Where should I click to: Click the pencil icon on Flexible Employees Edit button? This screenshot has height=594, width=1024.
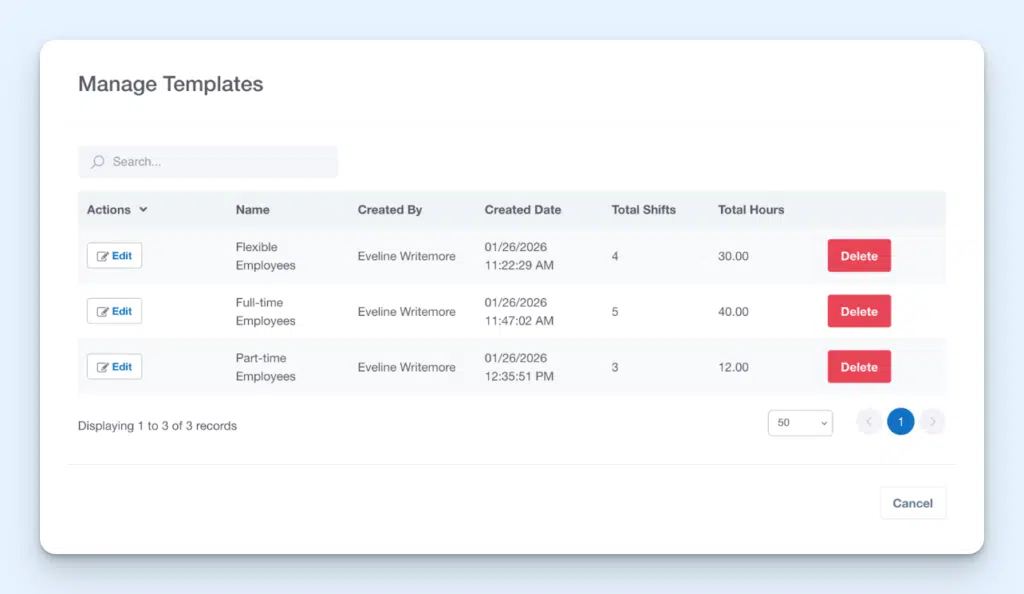pyautogui.click(x=101, y=255)
